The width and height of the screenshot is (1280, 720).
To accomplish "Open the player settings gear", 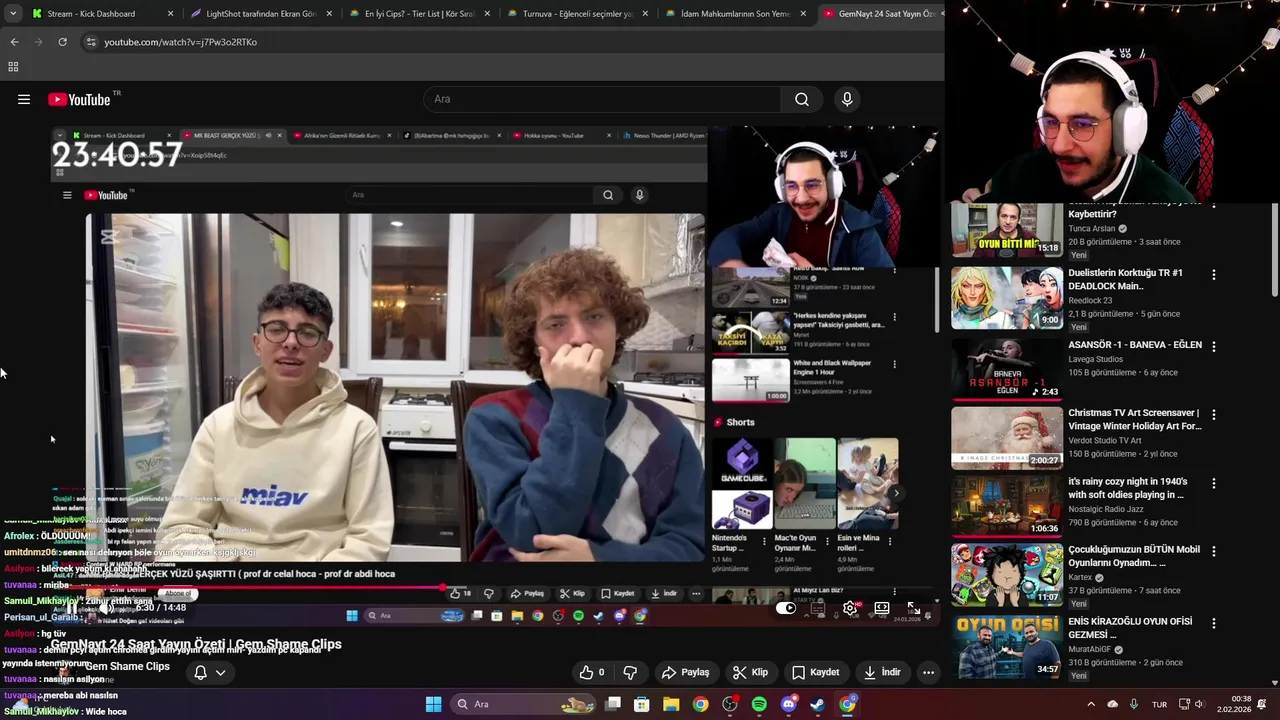I will [x=850, y=608].
